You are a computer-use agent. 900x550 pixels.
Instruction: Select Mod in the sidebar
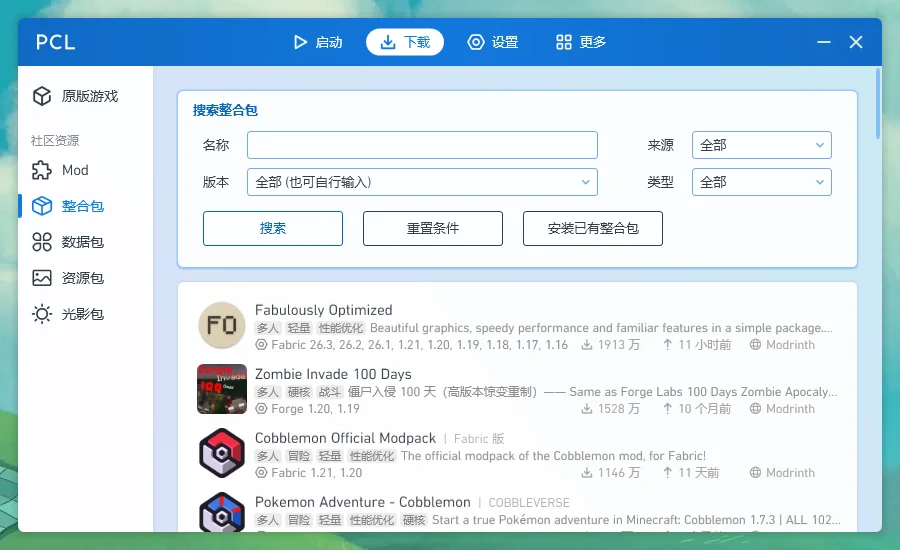point(86,170)
